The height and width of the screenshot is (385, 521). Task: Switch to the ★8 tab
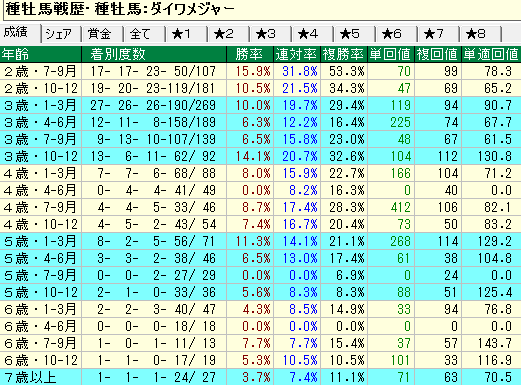481,34
